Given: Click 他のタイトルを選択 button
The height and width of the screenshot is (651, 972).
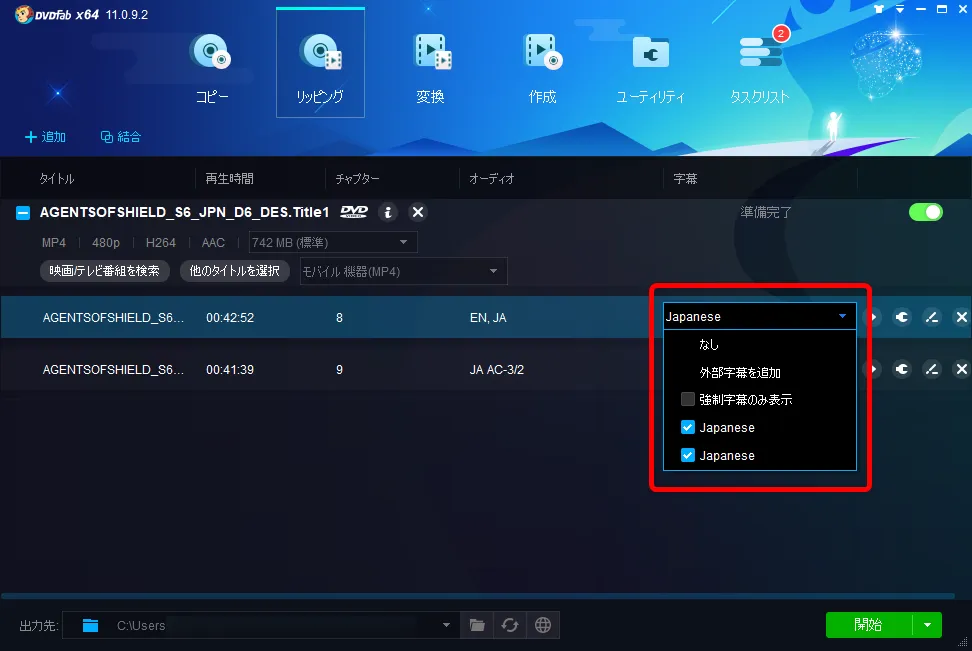Looking at the screenshot, I should pos(234,271).
